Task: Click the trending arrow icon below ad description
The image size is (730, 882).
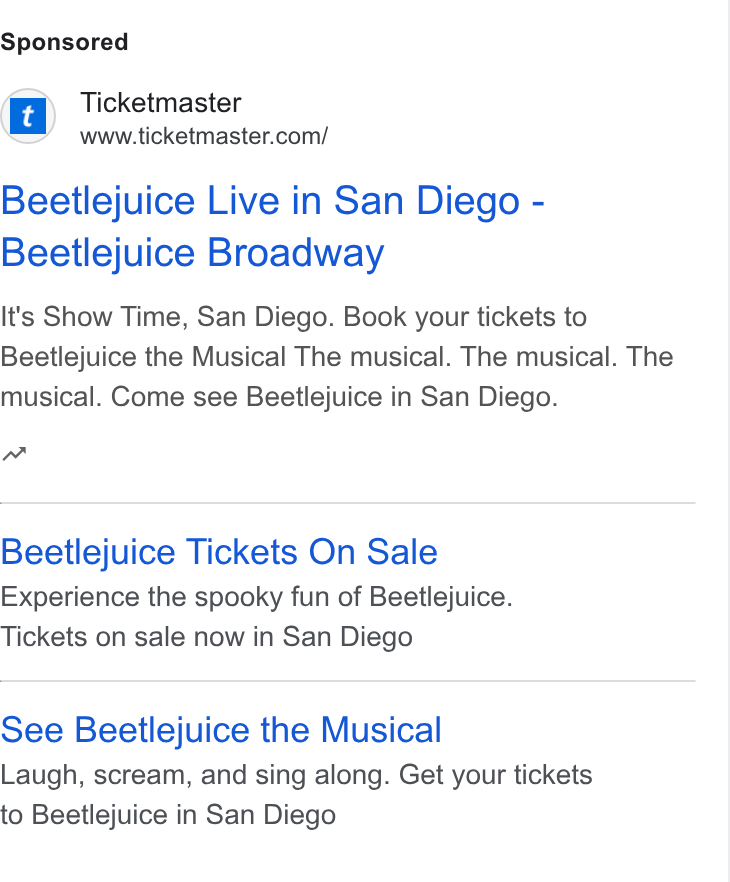Action: coord(14,453)
